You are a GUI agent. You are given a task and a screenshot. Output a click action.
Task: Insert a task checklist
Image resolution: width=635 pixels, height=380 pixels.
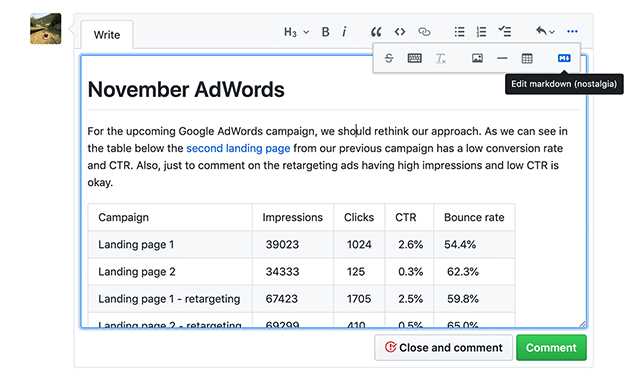pyautogui.click(x=505, y=31)
